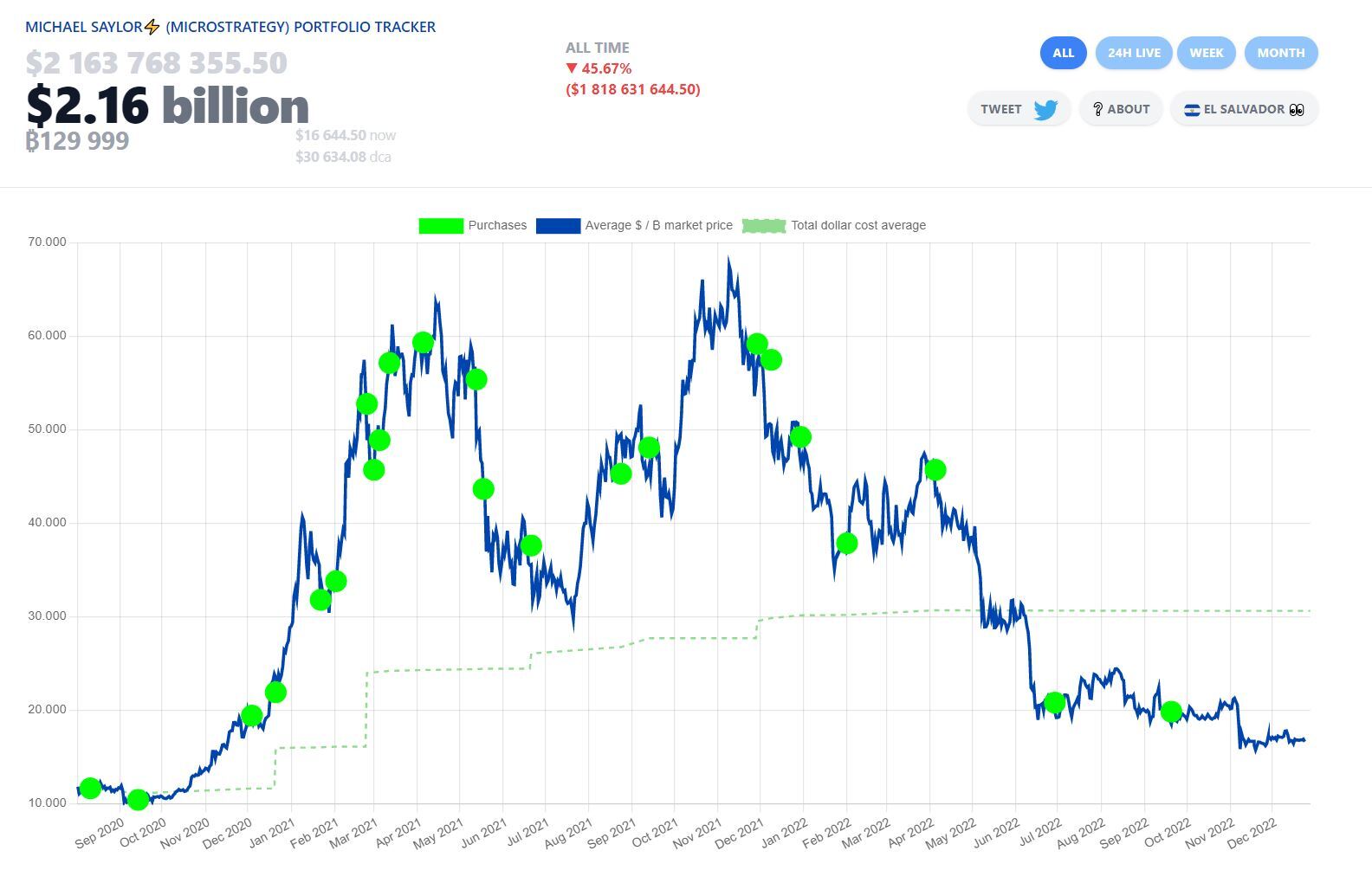Click the 10.000 y-axis label

[x=47, y=802]
